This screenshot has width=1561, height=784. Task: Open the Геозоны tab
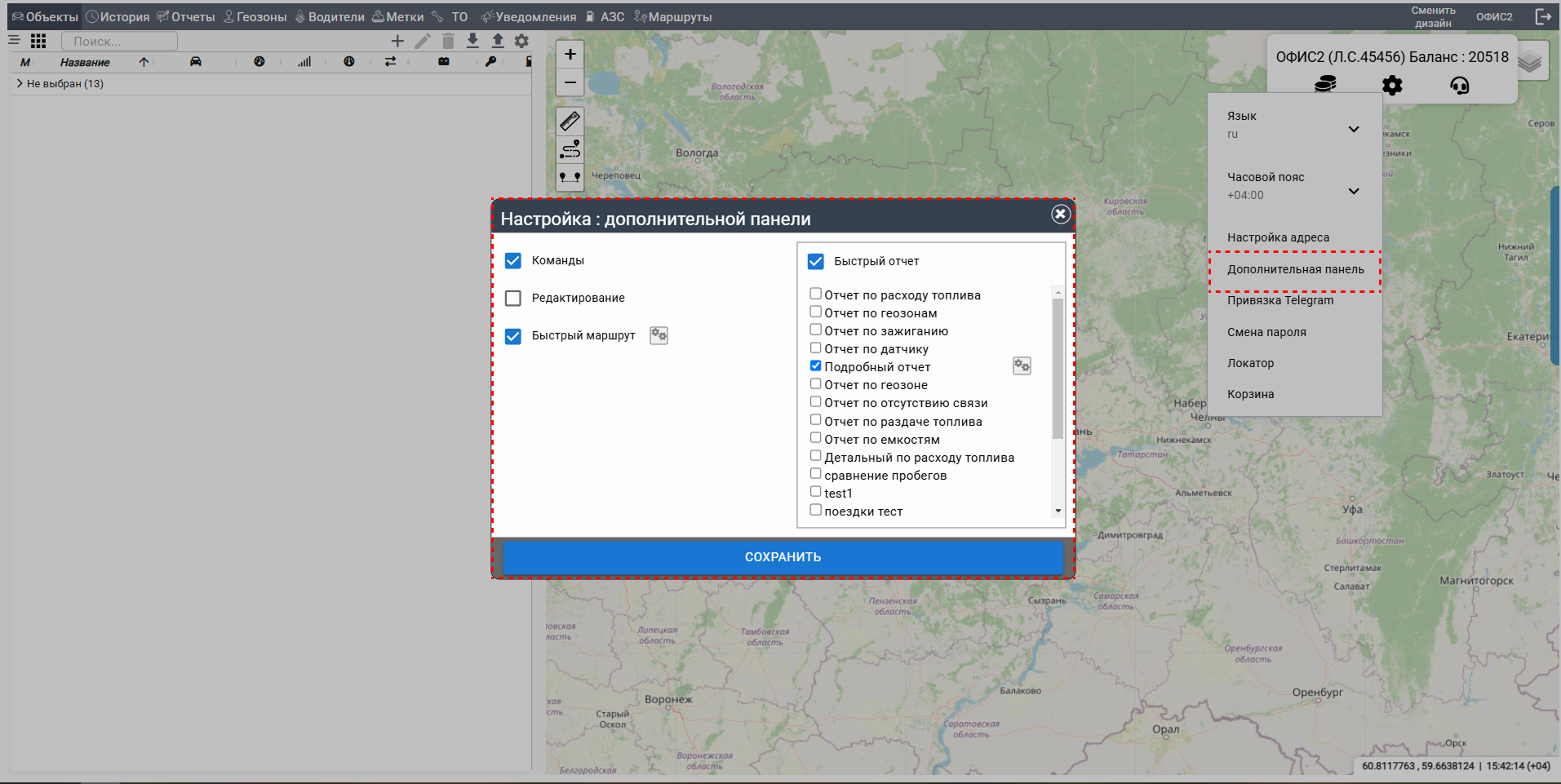255,17
